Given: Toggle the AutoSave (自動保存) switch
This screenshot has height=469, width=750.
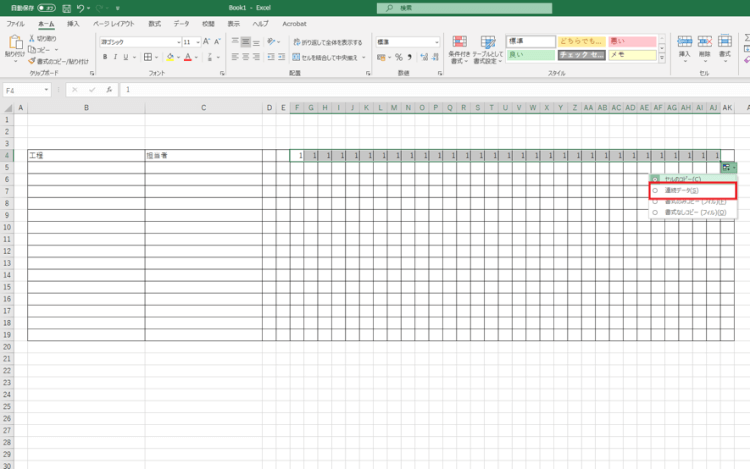Looking at the screenshot, I should [x=46, y=7].
